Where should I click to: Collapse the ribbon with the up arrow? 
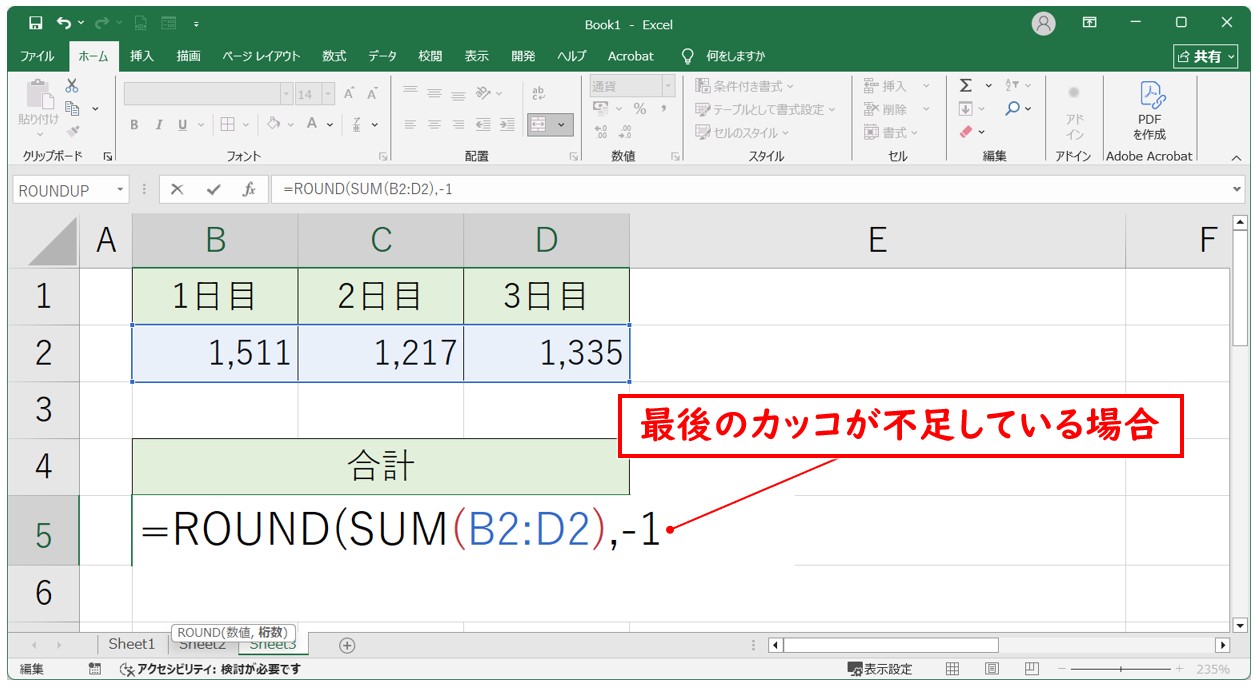1236,157
